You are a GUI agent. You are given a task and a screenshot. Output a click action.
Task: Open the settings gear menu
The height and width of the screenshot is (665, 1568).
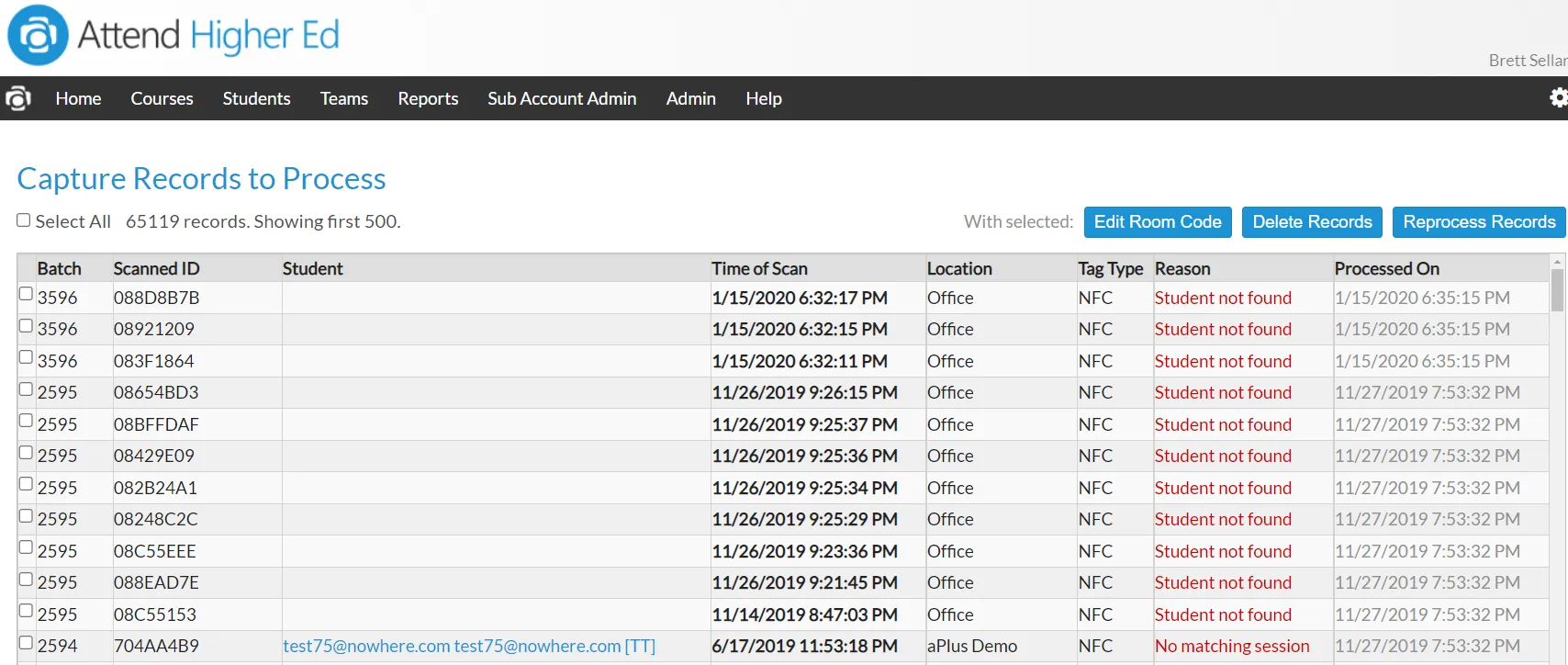(1558, 97)
